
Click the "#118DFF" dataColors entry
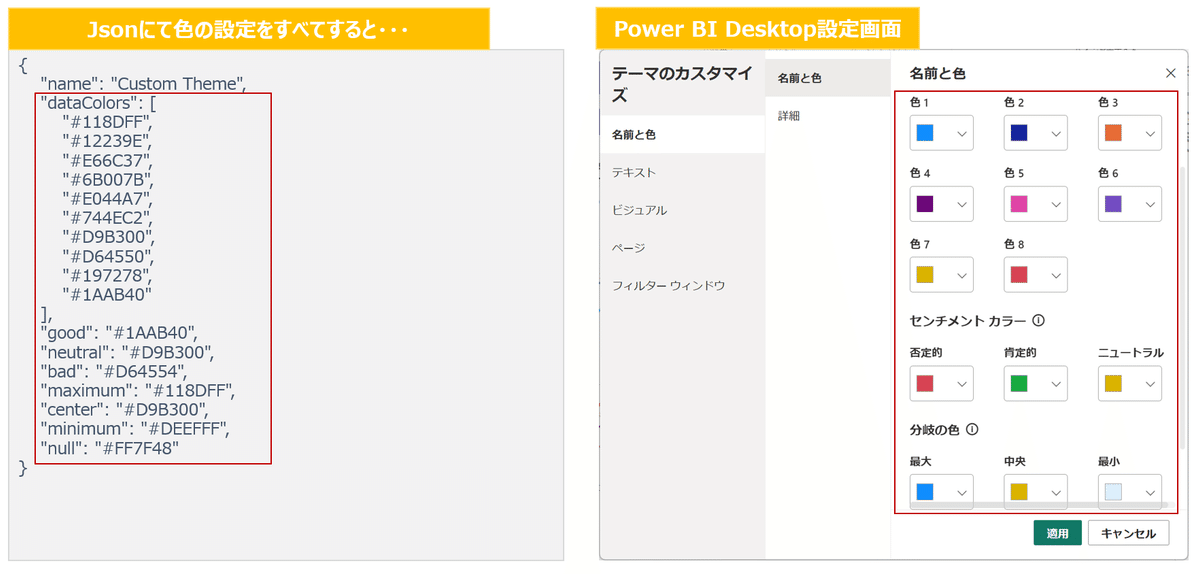[x=109, y=121]
